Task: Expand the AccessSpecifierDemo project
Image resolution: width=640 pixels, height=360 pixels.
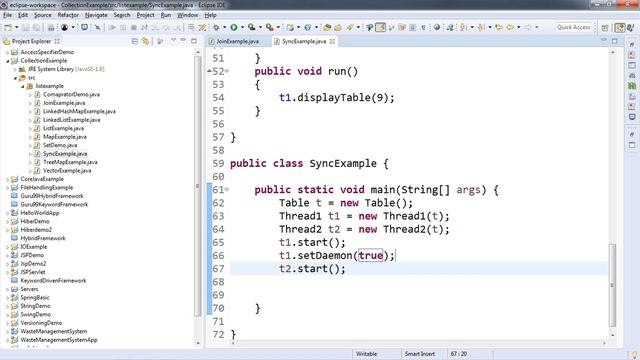Action: pos(7,52)
